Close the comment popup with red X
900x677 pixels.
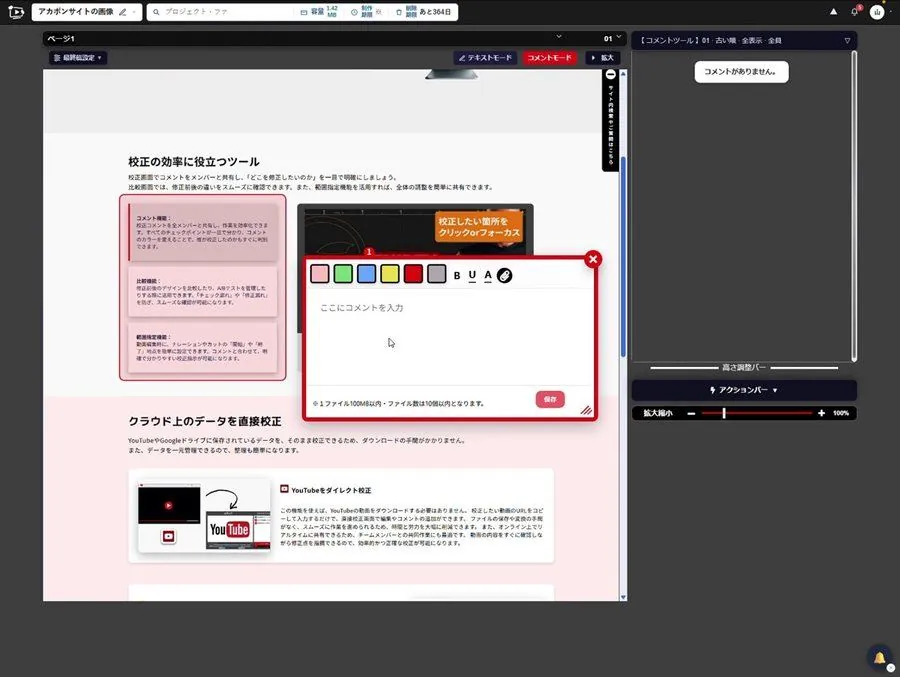pos(593,260)
